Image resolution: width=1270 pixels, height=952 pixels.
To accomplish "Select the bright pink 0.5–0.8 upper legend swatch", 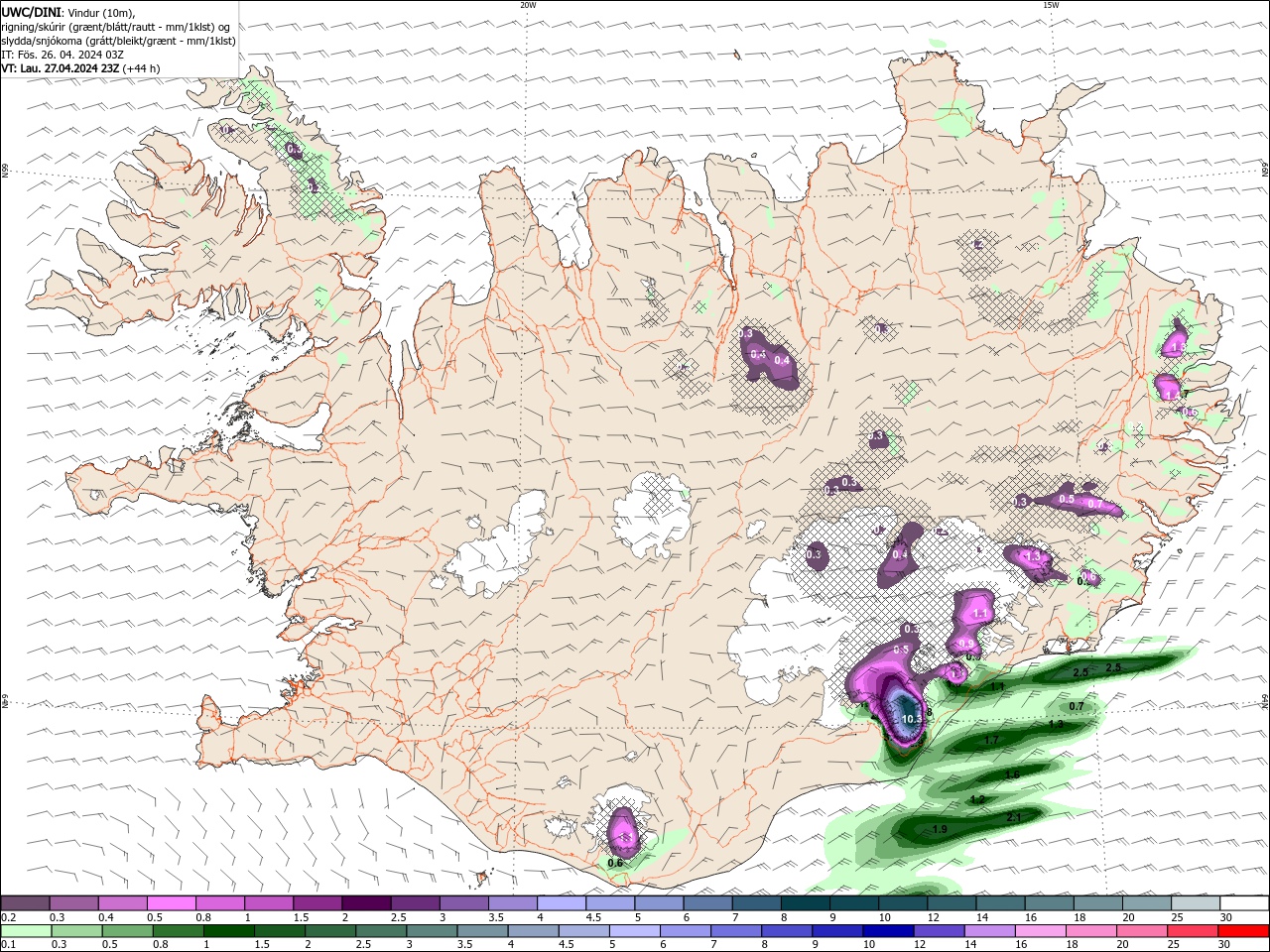I will [x=171, y=903].
